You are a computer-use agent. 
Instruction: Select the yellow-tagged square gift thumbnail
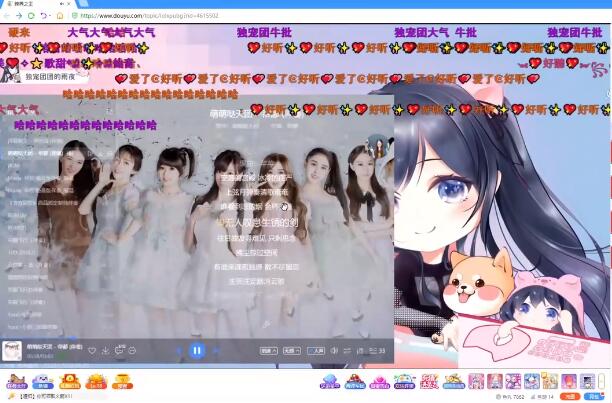tap(550, 381)
